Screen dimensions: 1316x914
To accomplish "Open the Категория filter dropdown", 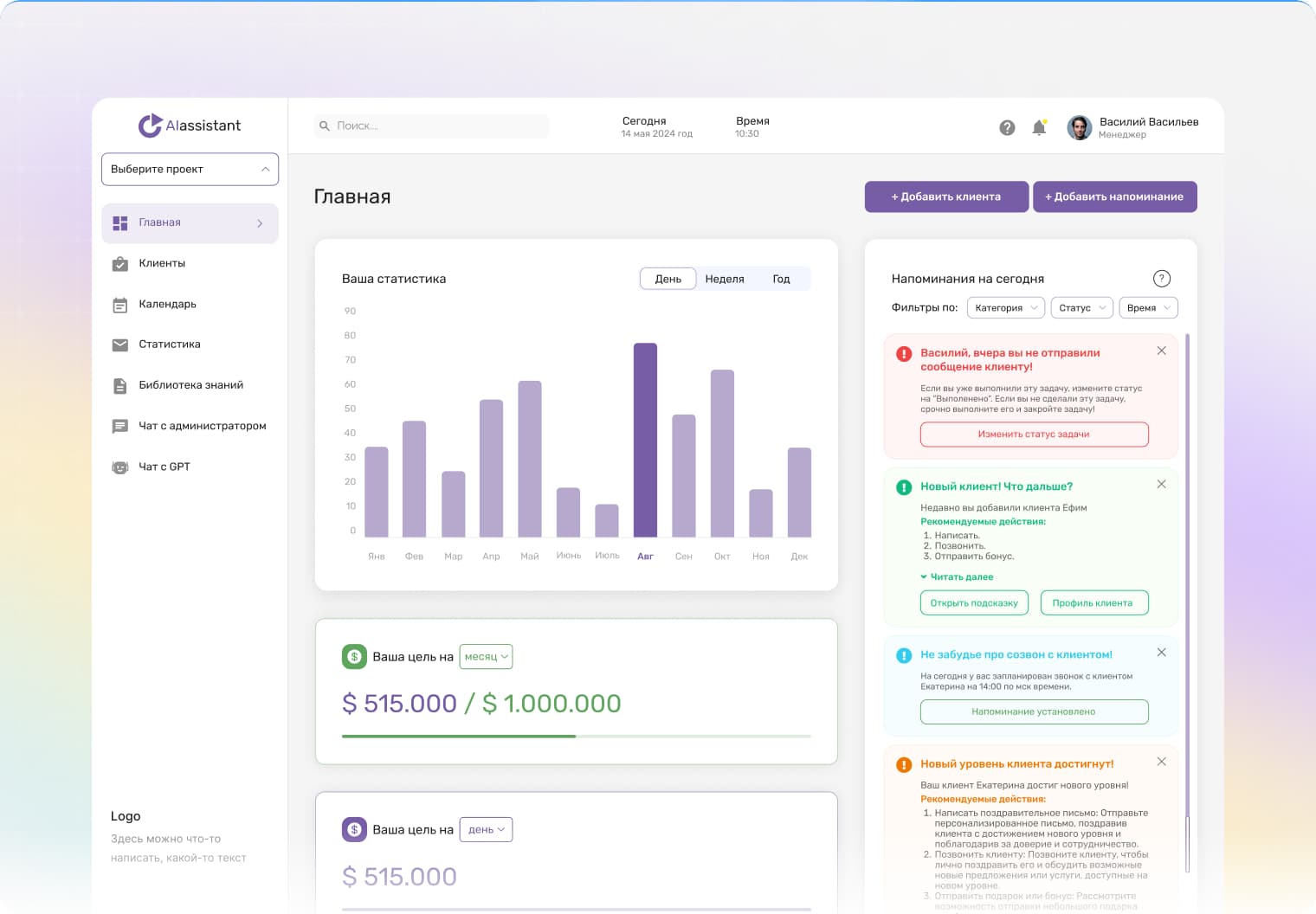I will (1005, 308).
